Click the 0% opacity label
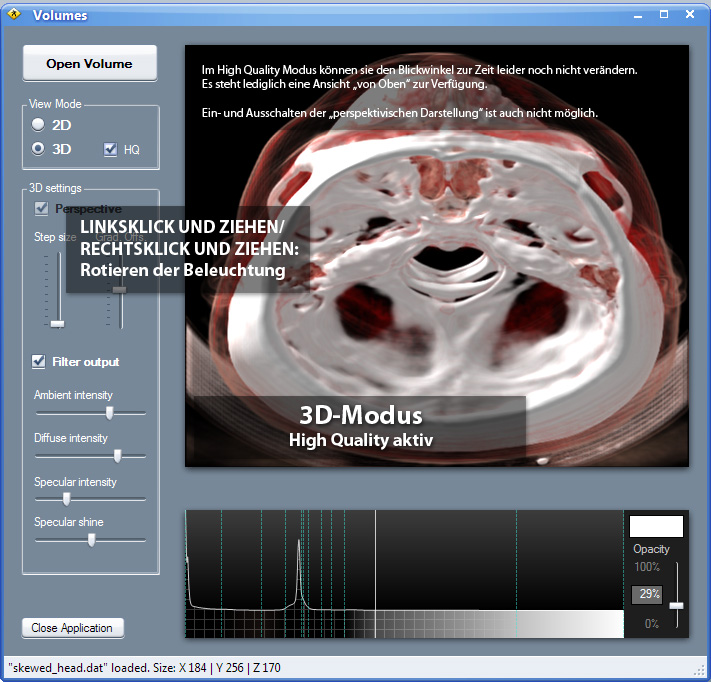The width and height of the screenshot is (711, 682). [652, 624]
